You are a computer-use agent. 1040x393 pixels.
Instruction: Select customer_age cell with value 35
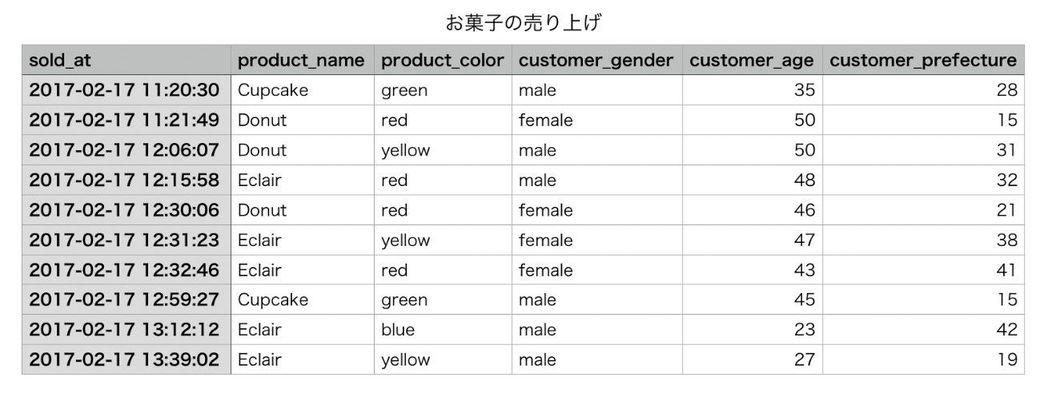tap(752, 90)
